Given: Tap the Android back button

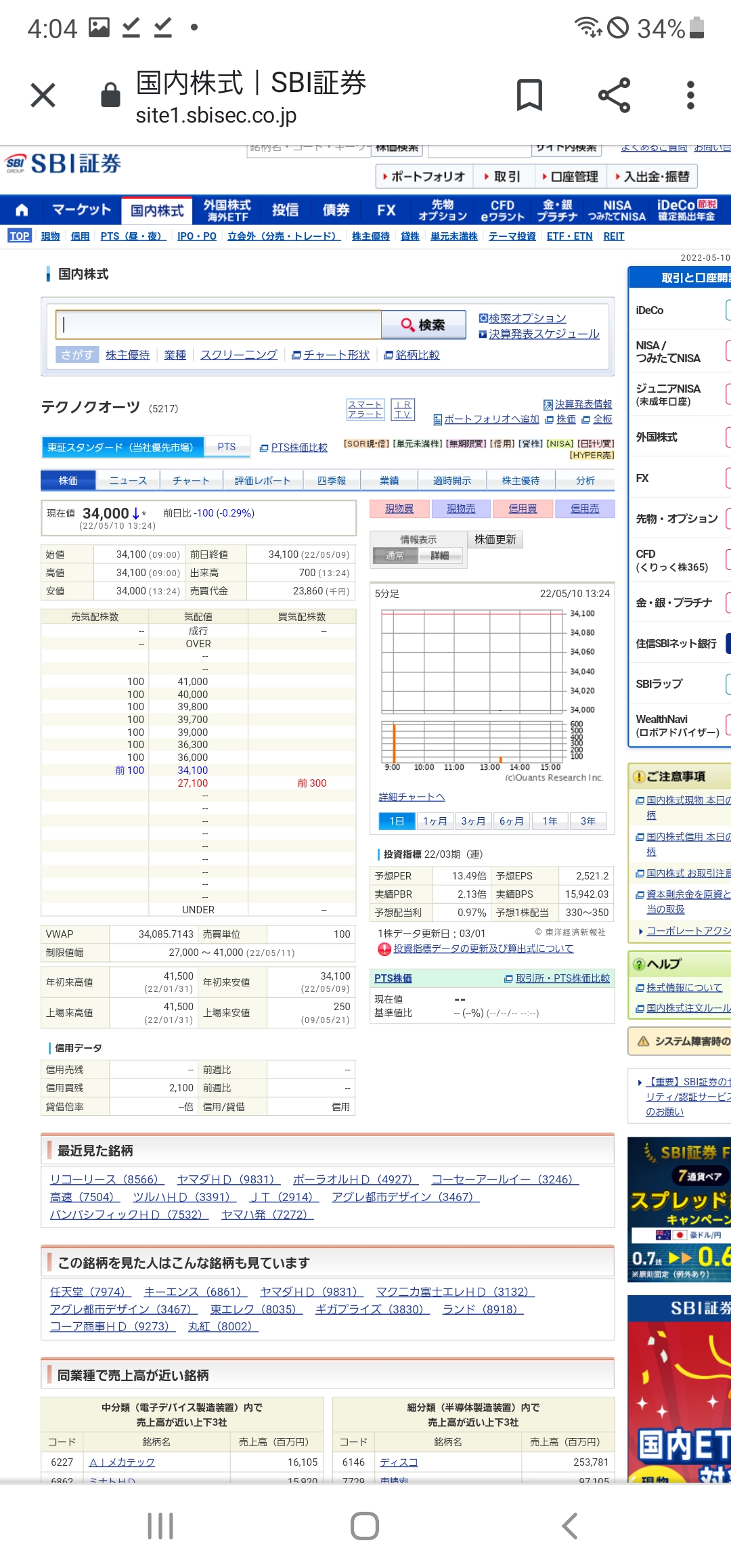Looking at the screenshot, I should (570, 1525).
